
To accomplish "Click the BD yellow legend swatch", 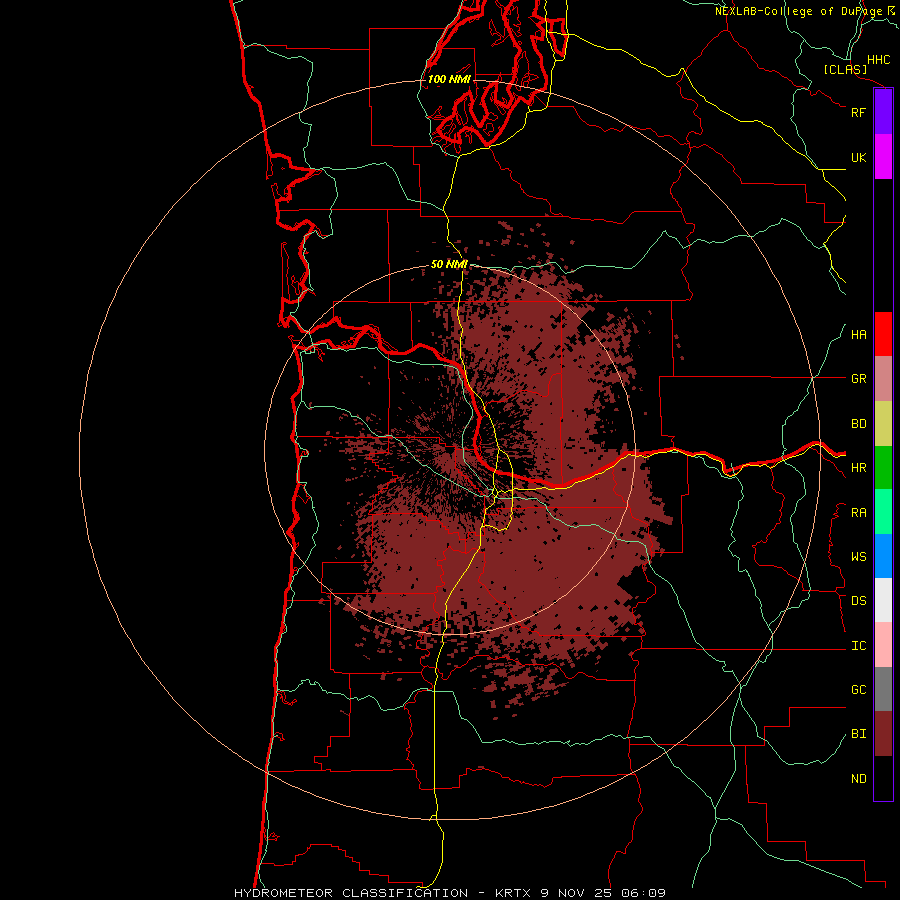I will point(883,424).
